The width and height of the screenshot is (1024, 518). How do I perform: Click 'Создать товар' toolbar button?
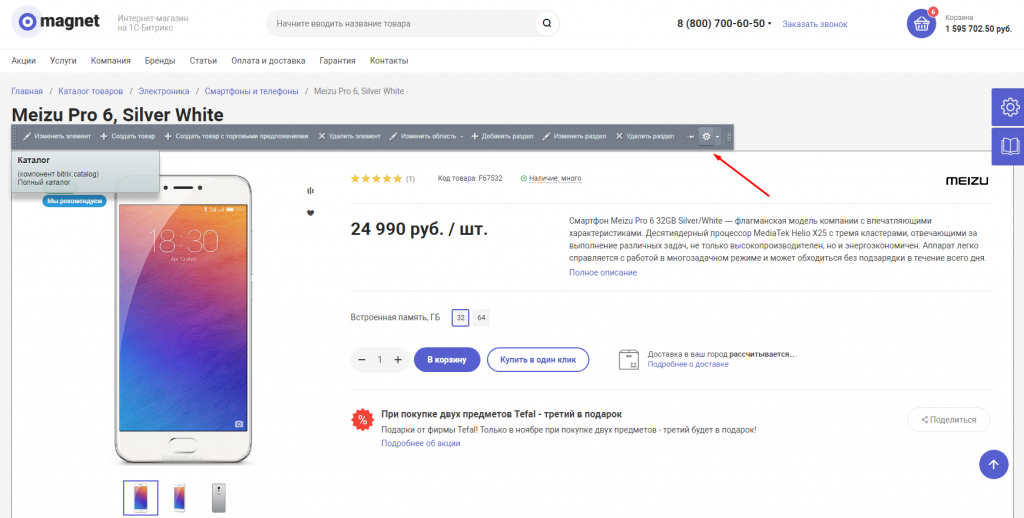(127, 137)
